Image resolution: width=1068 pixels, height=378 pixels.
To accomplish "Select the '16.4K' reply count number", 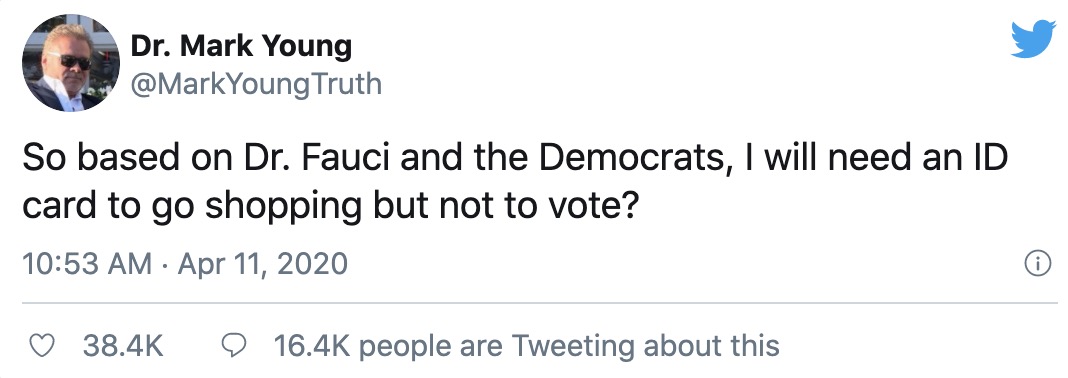I will coord(312,346).
